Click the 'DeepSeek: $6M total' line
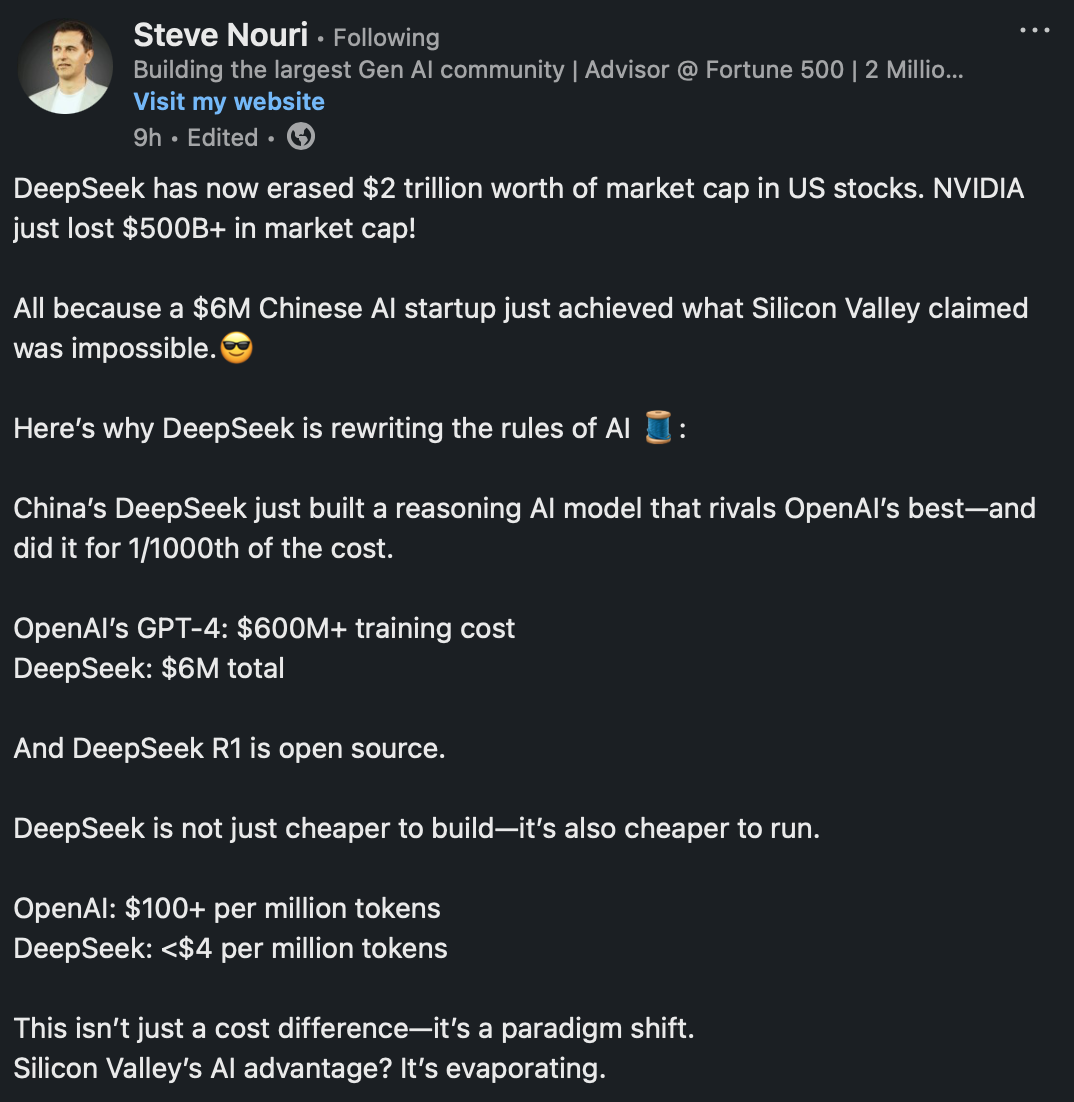Screen dimensions: 1074x1102 coord(149,668)
